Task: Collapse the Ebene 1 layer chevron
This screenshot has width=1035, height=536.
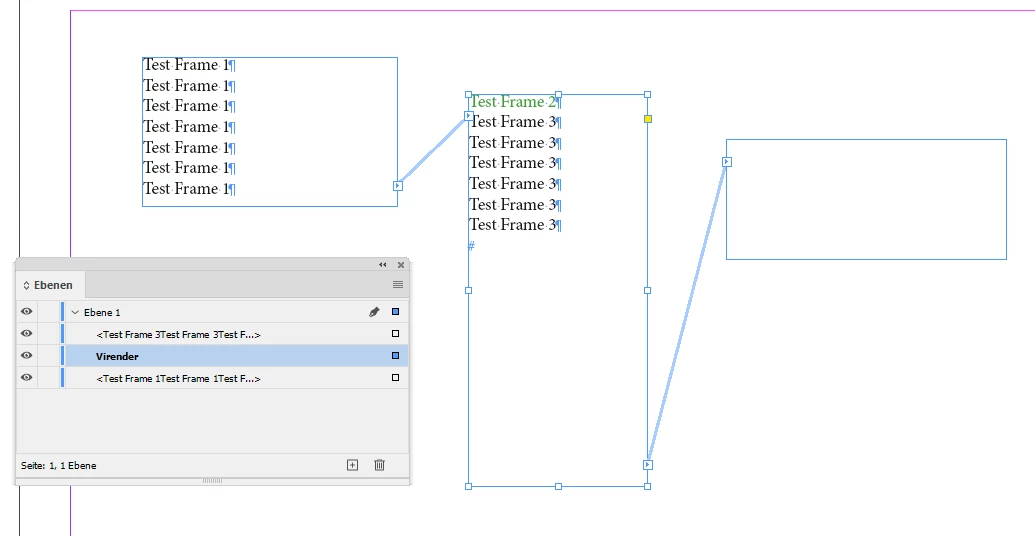Action: [75, 312]
